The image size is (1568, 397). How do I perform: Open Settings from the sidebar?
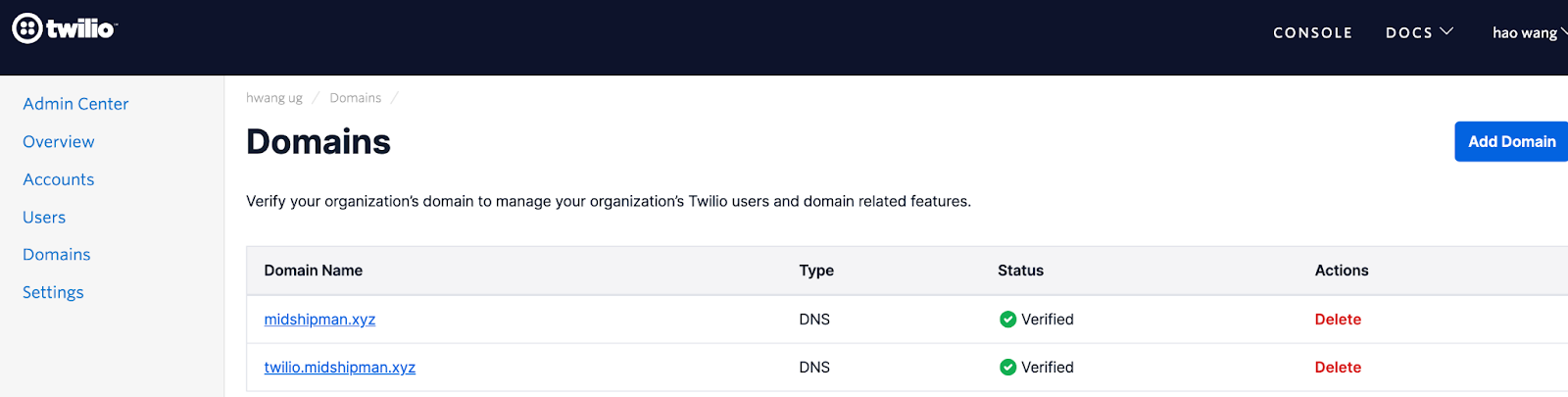[53, 292]
